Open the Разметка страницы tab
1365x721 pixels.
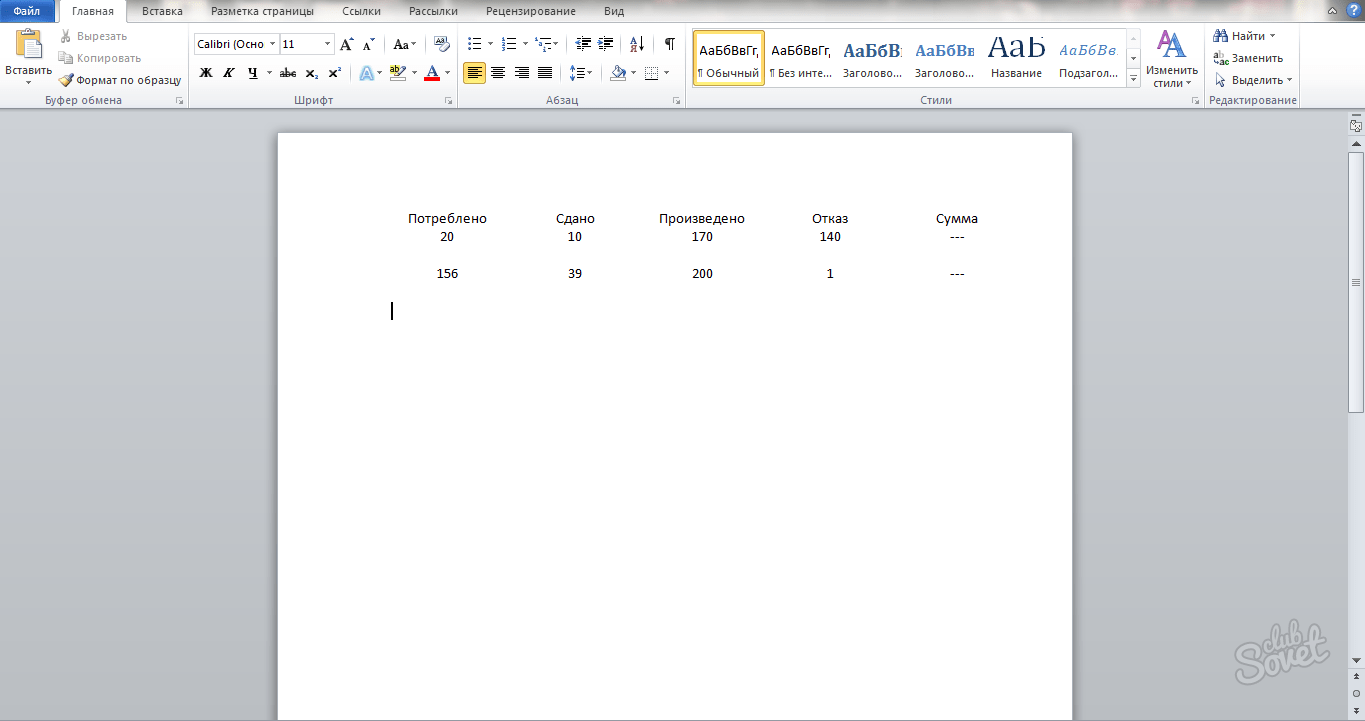click(x=262, y=12)
